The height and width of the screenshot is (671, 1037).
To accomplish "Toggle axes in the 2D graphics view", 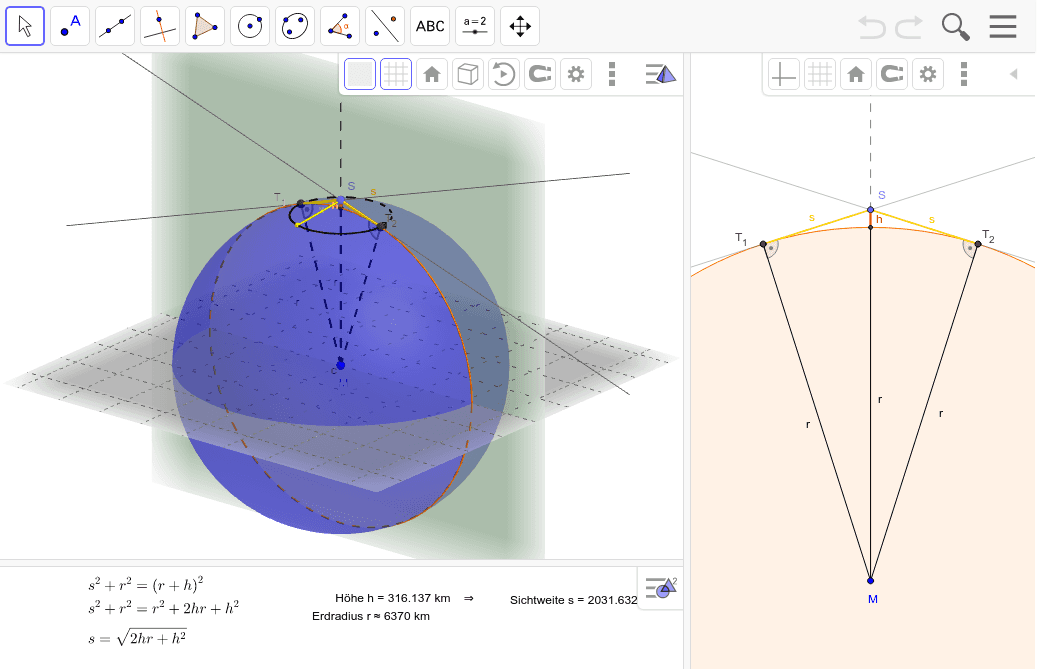I will click(784, 74).
